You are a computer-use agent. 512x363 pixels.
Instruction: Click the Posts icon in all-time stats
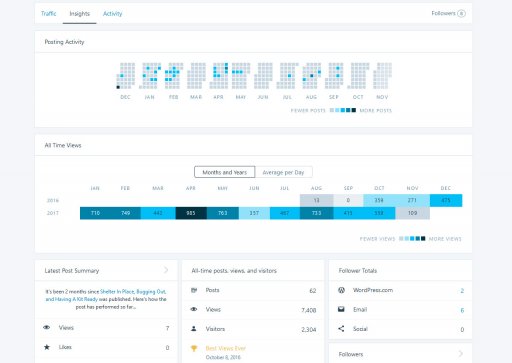point(194,290)
